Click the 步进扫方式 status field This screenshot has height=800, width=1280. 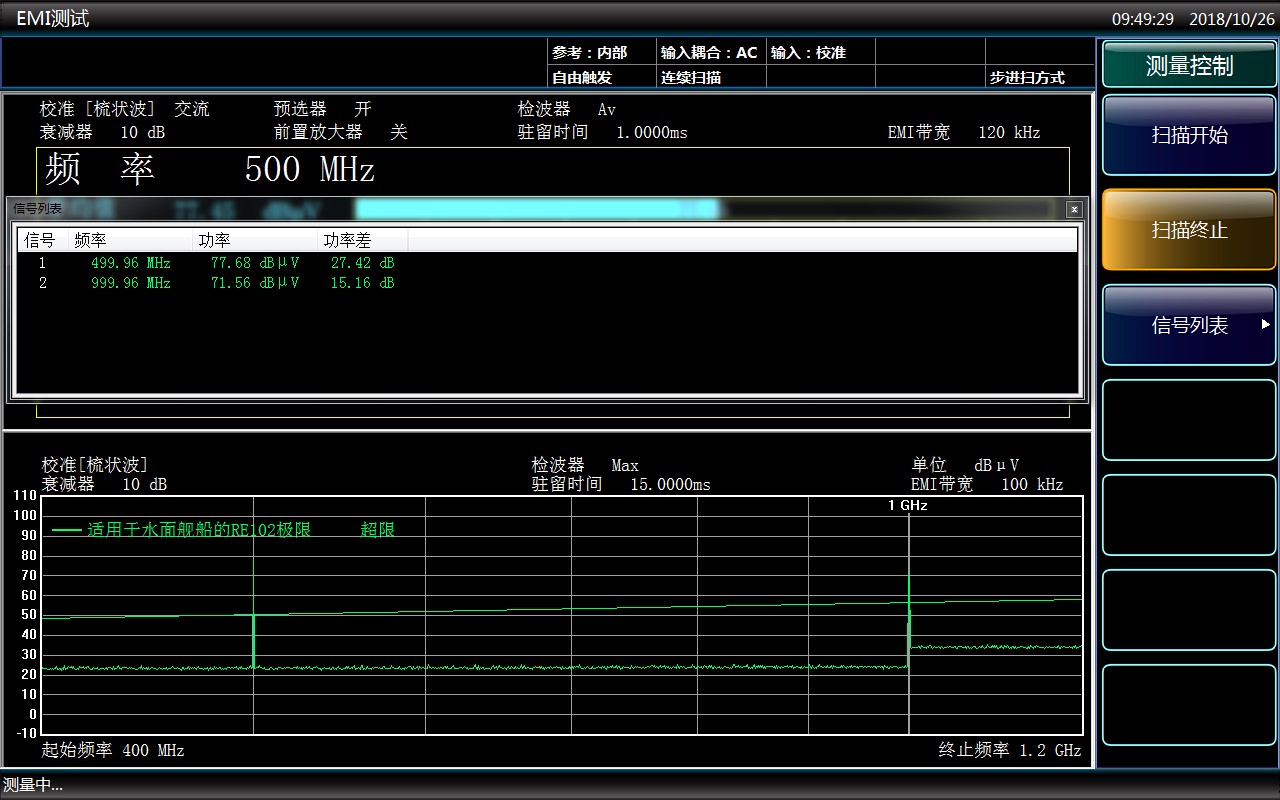(x=1027, y=77)
